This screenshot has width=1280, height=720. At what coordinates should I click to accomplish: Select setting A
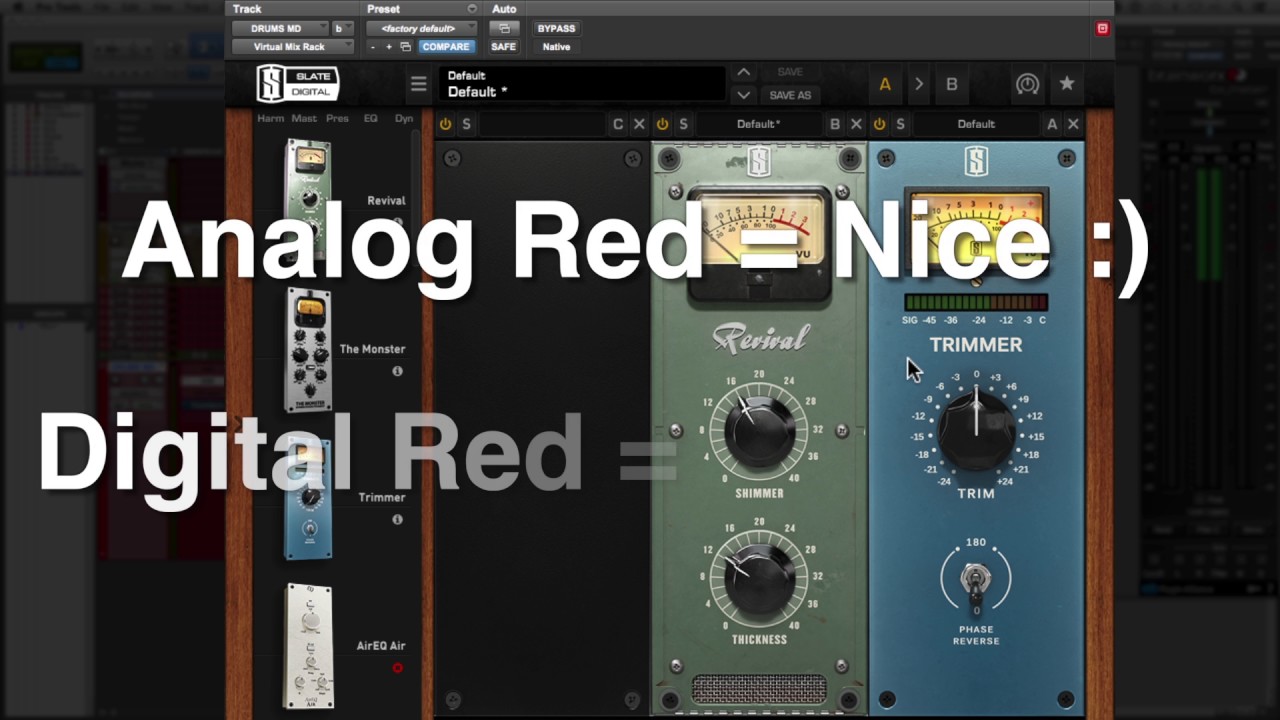[885, 85]
